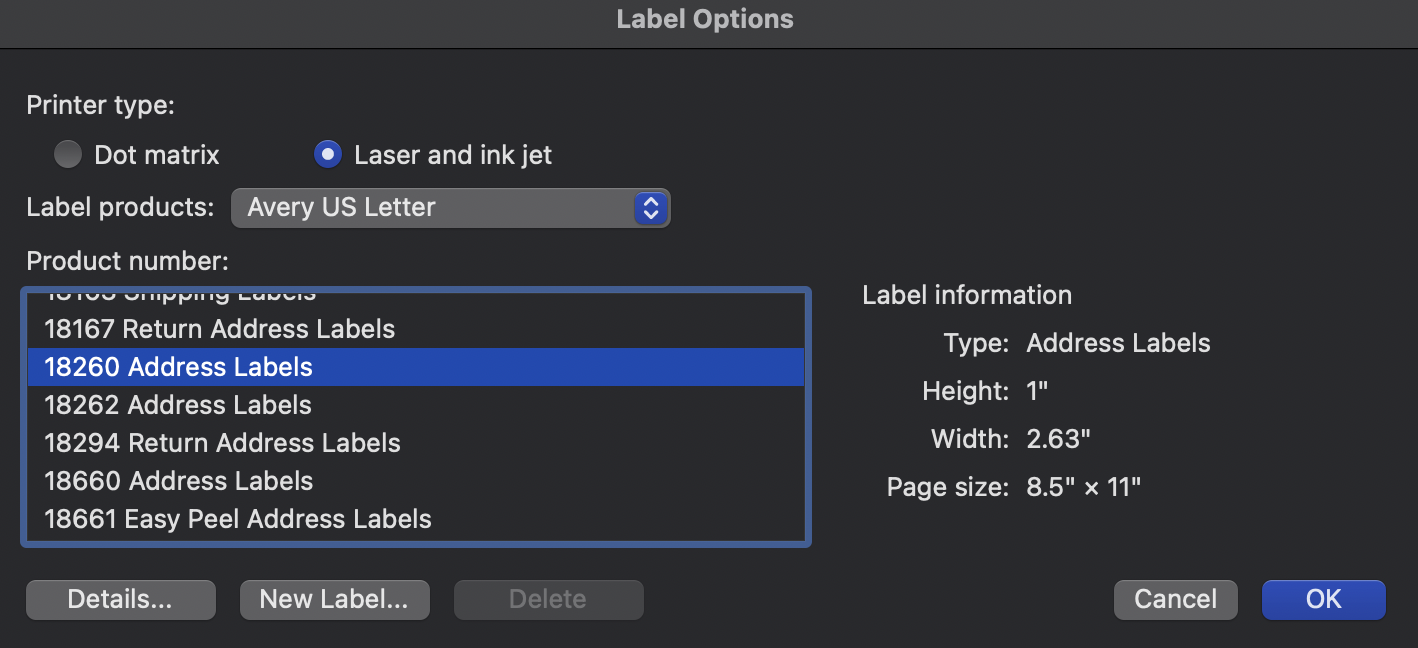Click the Width value 2.63"
This screenshot has height=648, width=1418.
point(1058,439)
